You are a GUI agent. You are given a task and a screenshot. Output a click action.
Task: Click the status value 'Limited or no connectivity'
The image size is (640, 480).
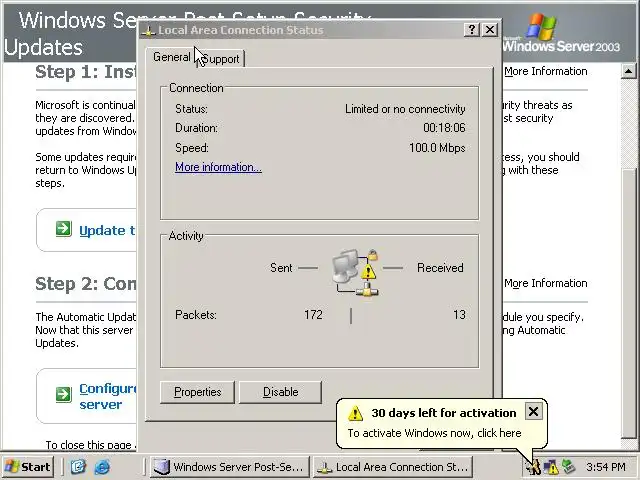(405, 109)
